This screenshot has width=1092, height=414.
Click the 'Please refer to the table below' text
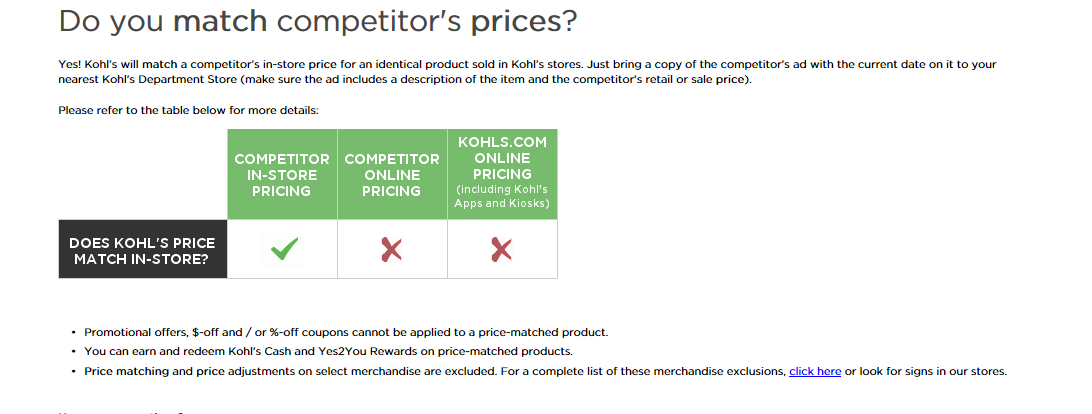188,110
